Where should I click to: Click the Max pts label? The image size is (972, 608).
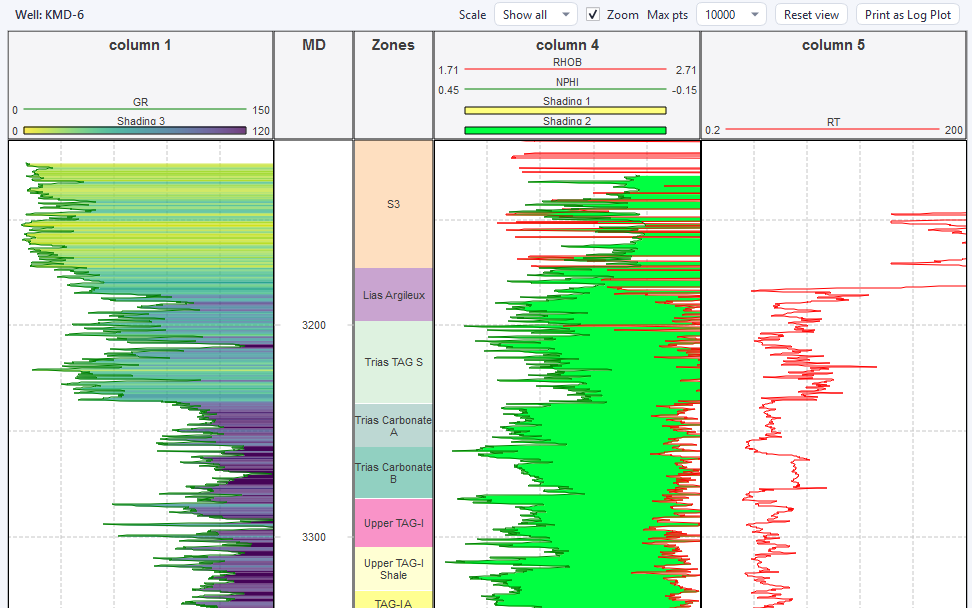click(x=667, y=14)
